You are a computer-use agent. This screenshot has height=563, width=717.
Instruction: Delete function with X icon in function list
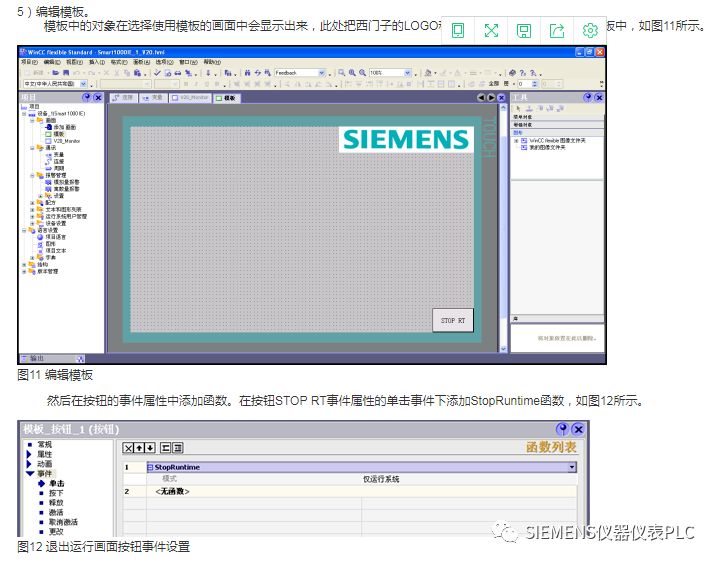click(128, 448)
